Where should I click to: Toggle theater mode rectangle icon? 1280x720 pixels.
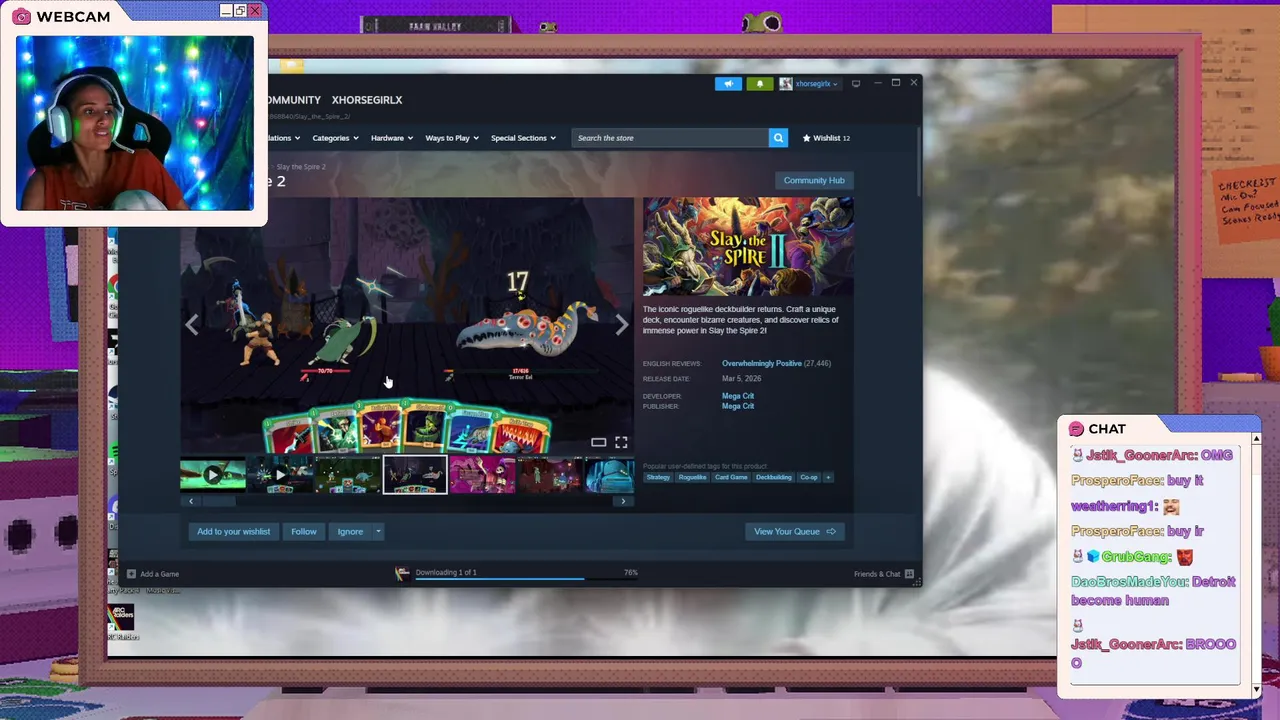pyautogui.click(x=598, y=442)
